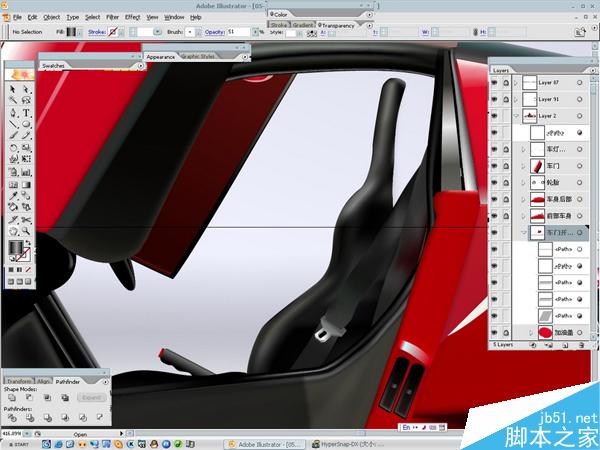Select the Selection arrow tool

[x=13, y=89]
